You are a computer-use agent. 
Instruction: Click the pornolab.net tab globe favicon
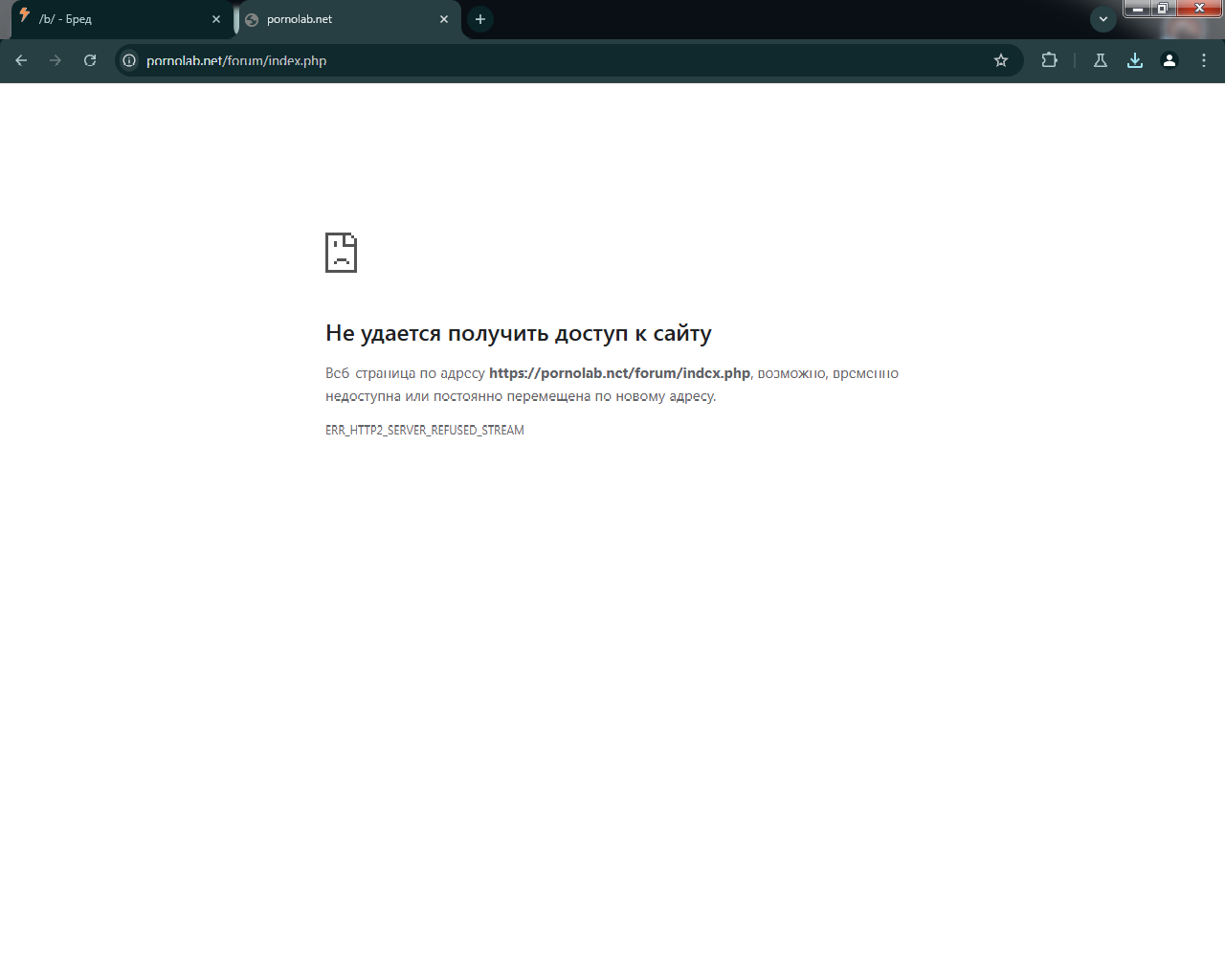point(252,19)
